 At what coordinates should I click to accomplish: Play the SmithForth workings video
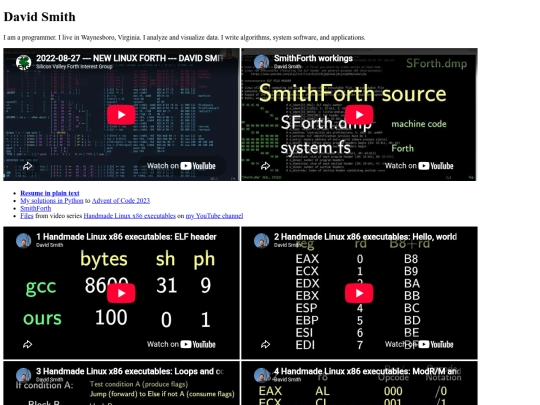[x=359, y=115]
